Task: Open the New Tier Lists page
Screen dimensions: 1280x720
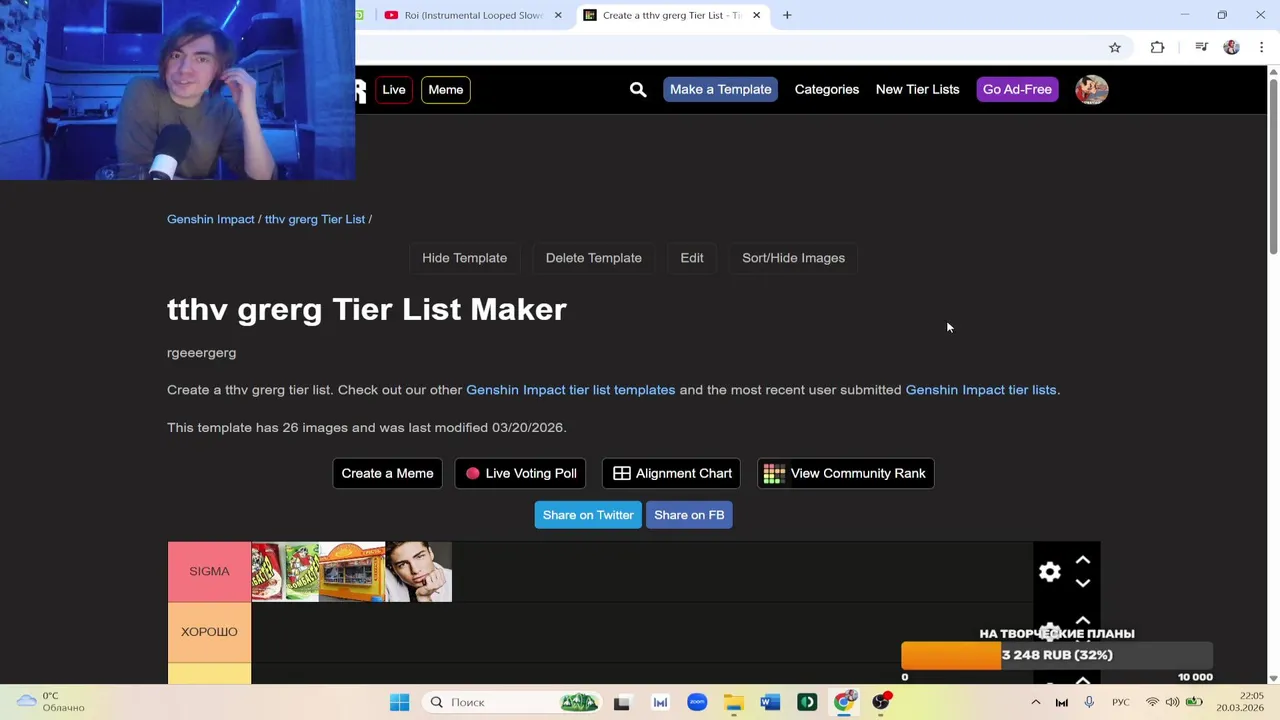Action: tap(917, 90)
